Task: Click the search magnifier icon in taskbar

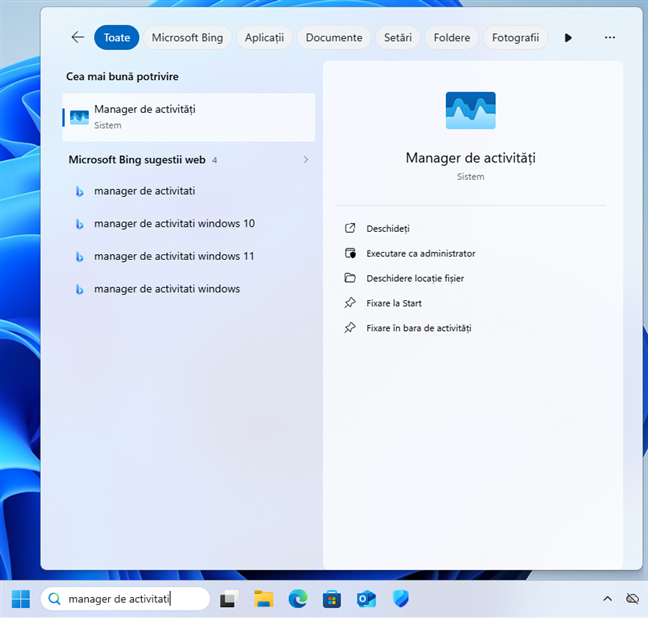Action: coord(54,599)
